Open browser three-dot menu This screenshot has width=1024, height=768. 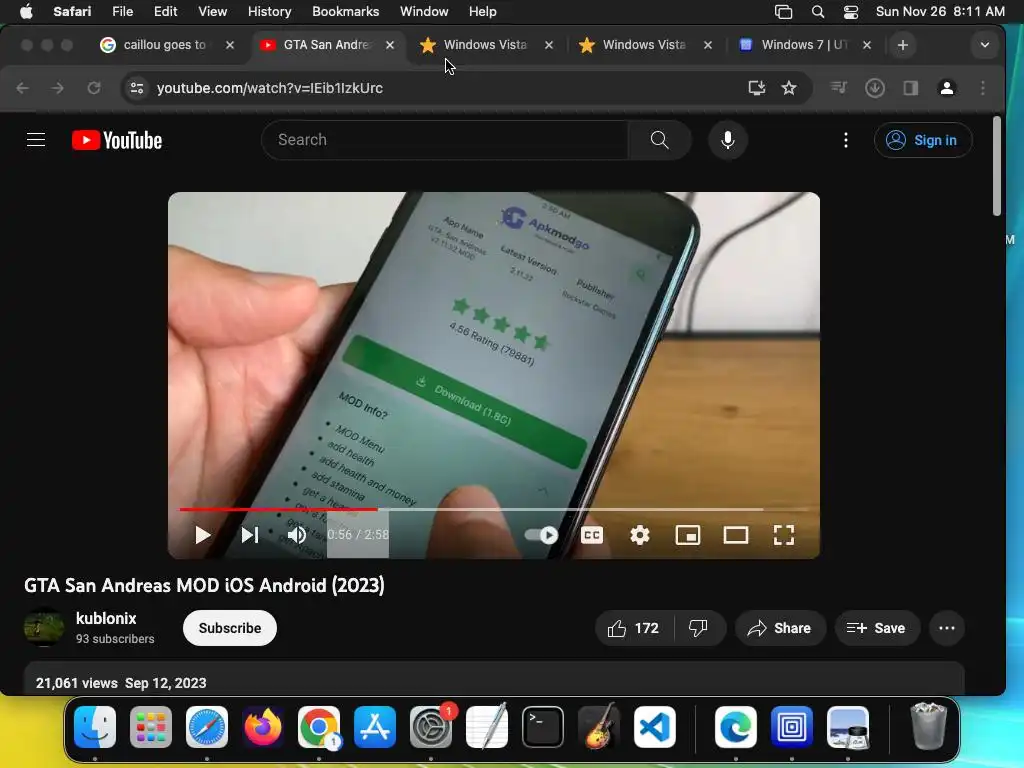click(x=983, y=88)
